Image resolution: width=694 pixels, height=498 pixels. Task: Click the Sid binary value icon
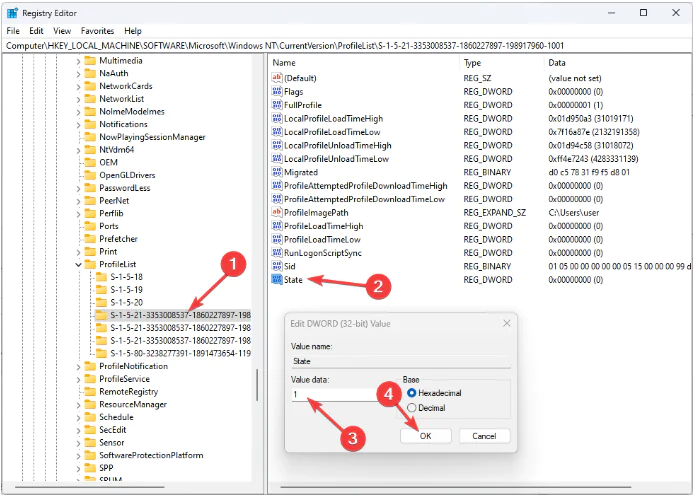[276, 266]
